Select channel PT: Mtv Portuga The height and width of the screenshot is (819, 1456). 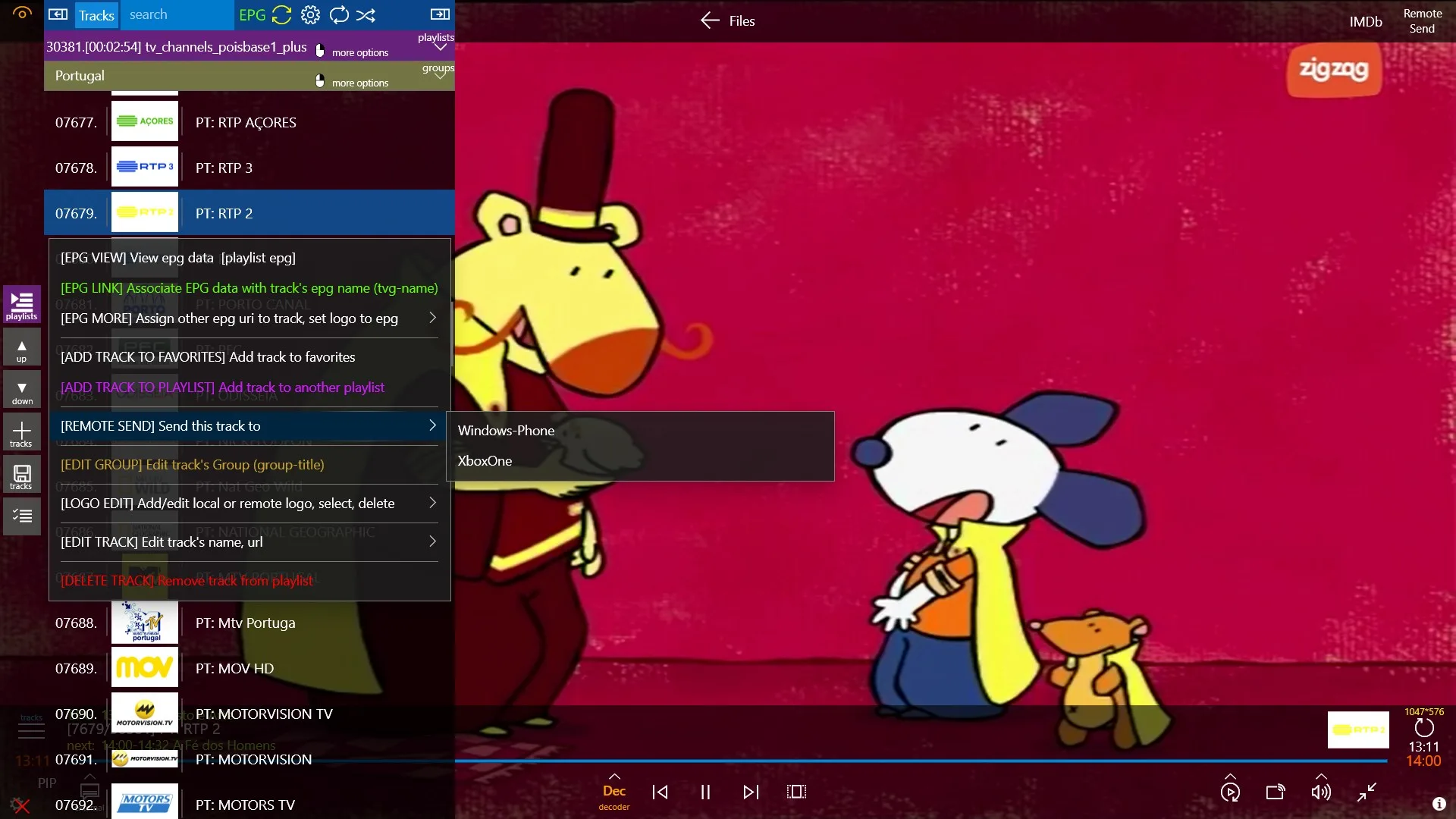[249, 623]
